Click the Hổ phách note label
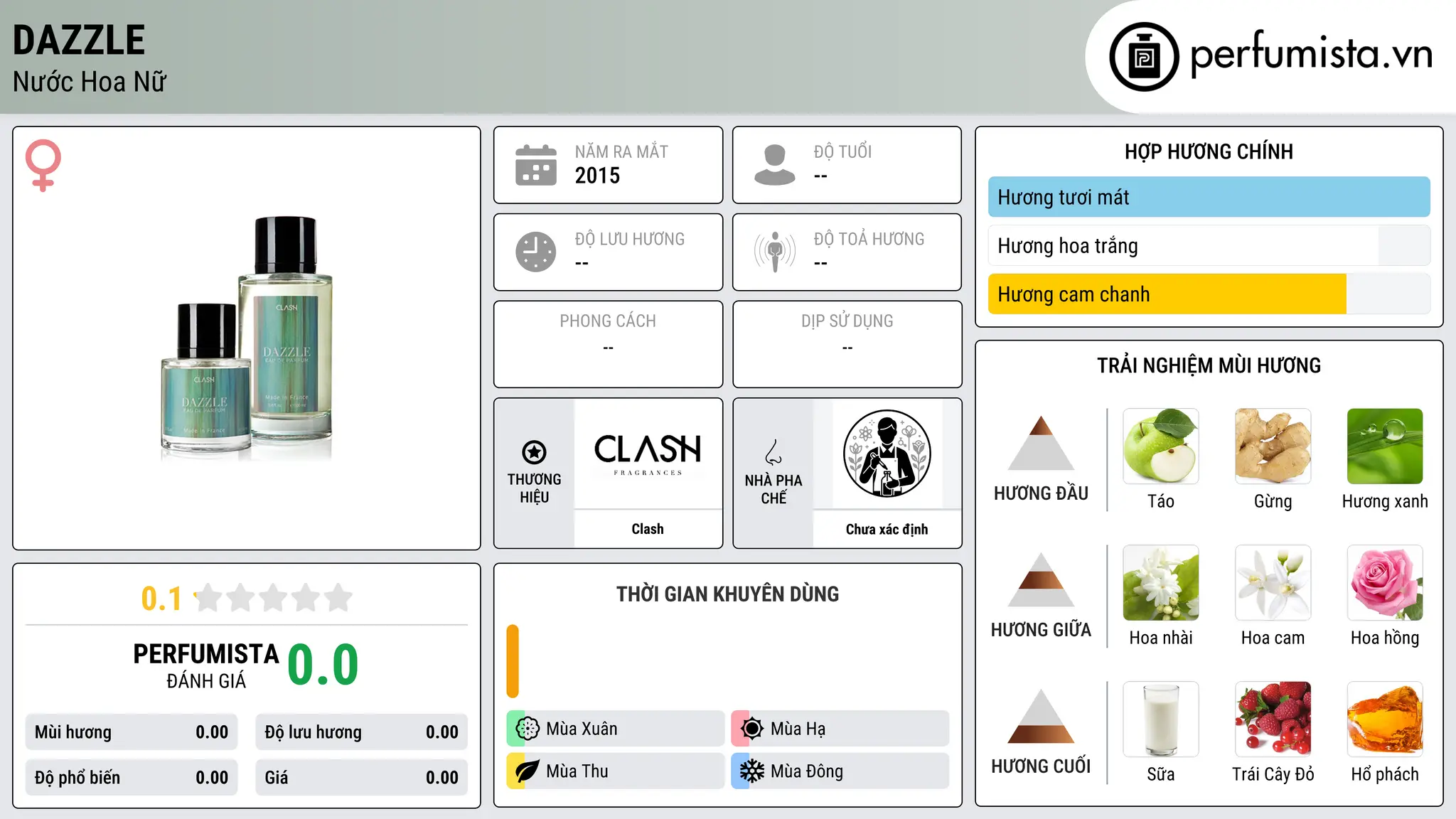Viewport: 1456px width, 819px height. pos(1385,774)
